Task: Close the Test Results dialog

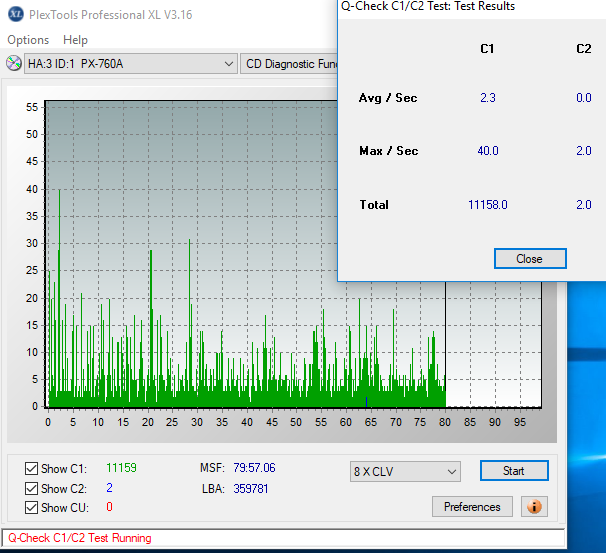Action: 530,259
